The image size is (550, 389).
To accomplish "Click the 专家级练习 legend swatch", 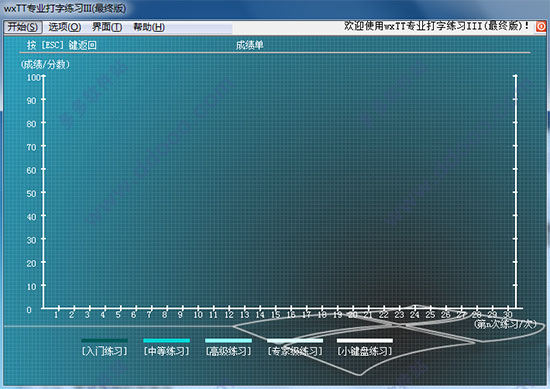I will pos(295,340).
